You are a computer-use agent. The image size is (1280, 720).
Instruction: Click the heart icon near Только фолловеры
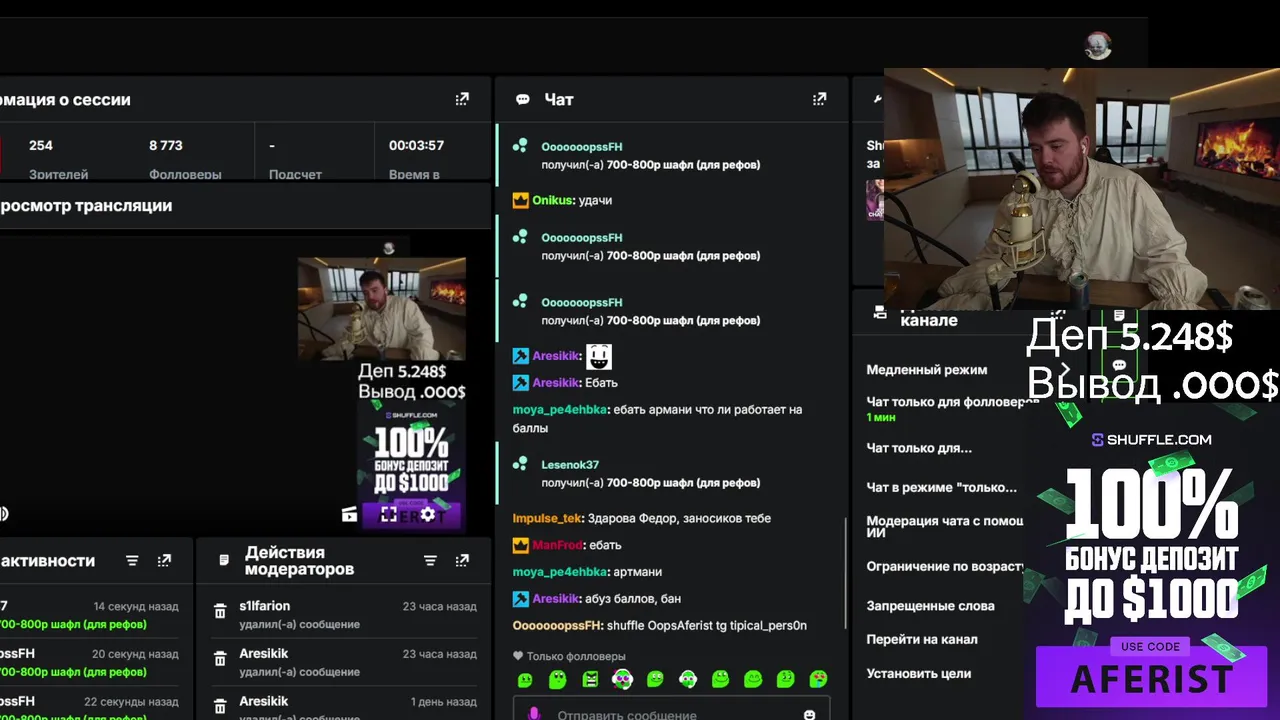[x=518, y=656]
